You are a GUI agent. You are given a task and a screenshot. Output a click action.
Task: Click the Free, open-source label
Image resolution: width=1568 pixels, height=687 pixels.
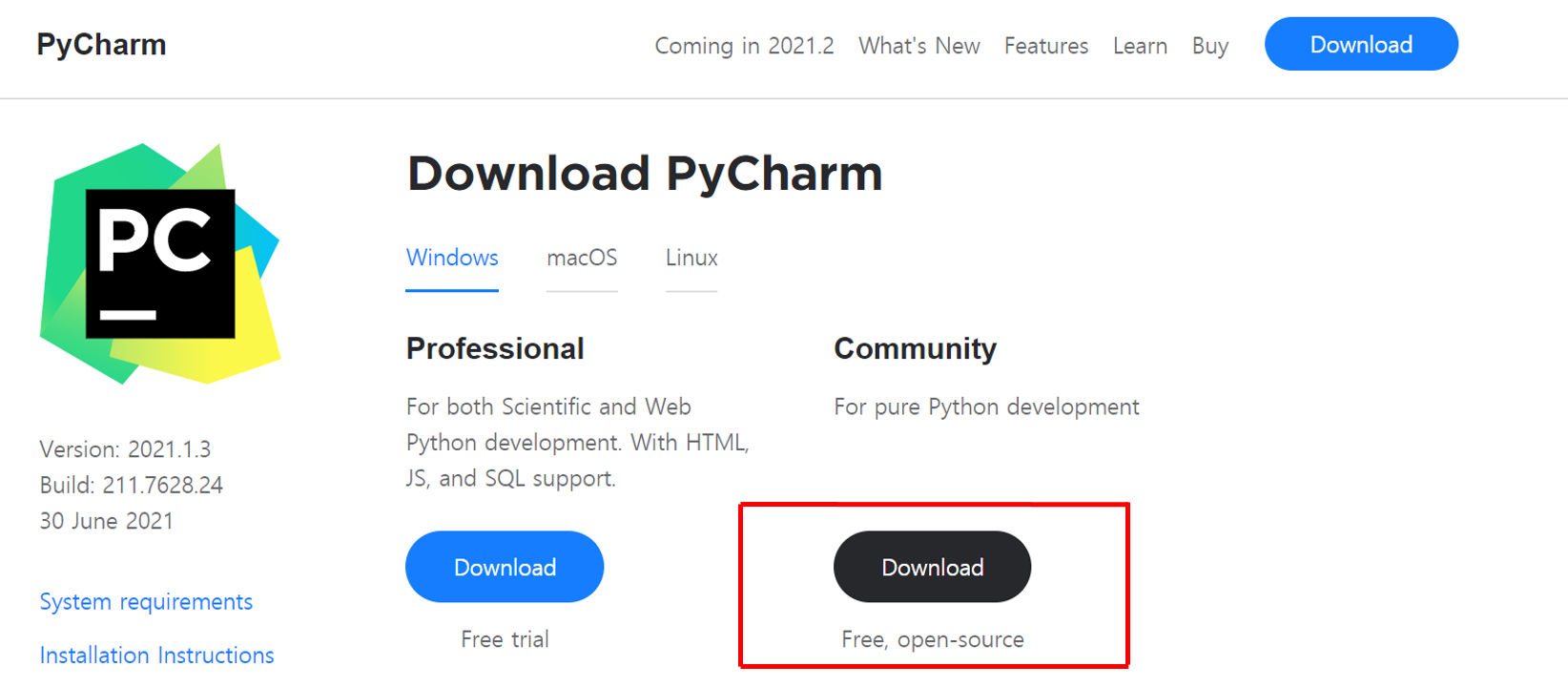(933, 639)
